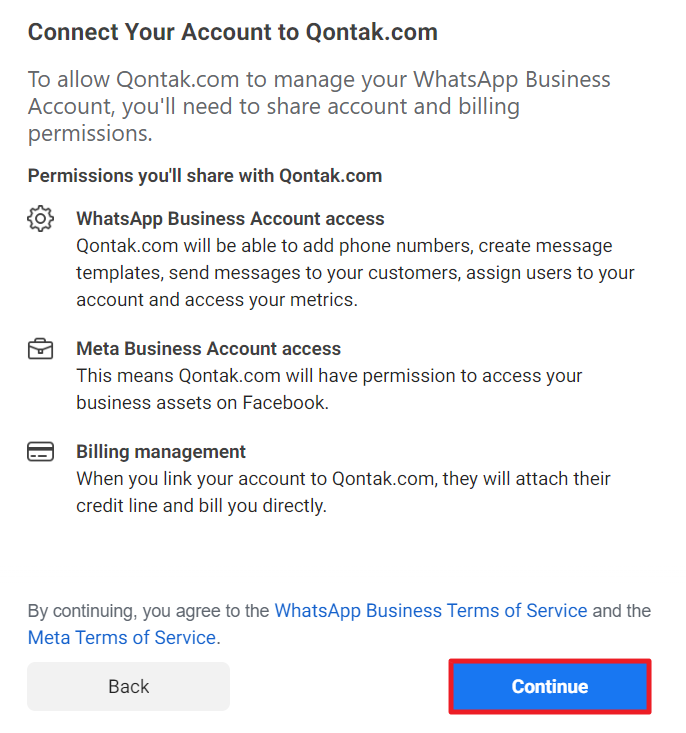
Task: Click the description about adding phone numbers
Action: click(355, 273)
